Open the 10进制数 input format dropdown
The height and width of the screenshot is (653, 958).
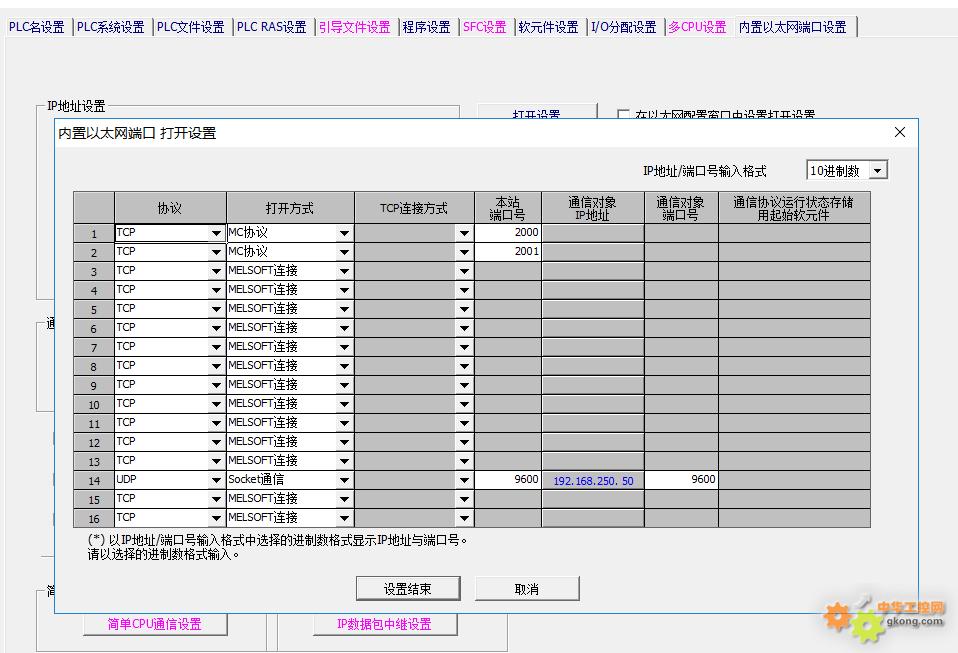click(x=877, y=170)
